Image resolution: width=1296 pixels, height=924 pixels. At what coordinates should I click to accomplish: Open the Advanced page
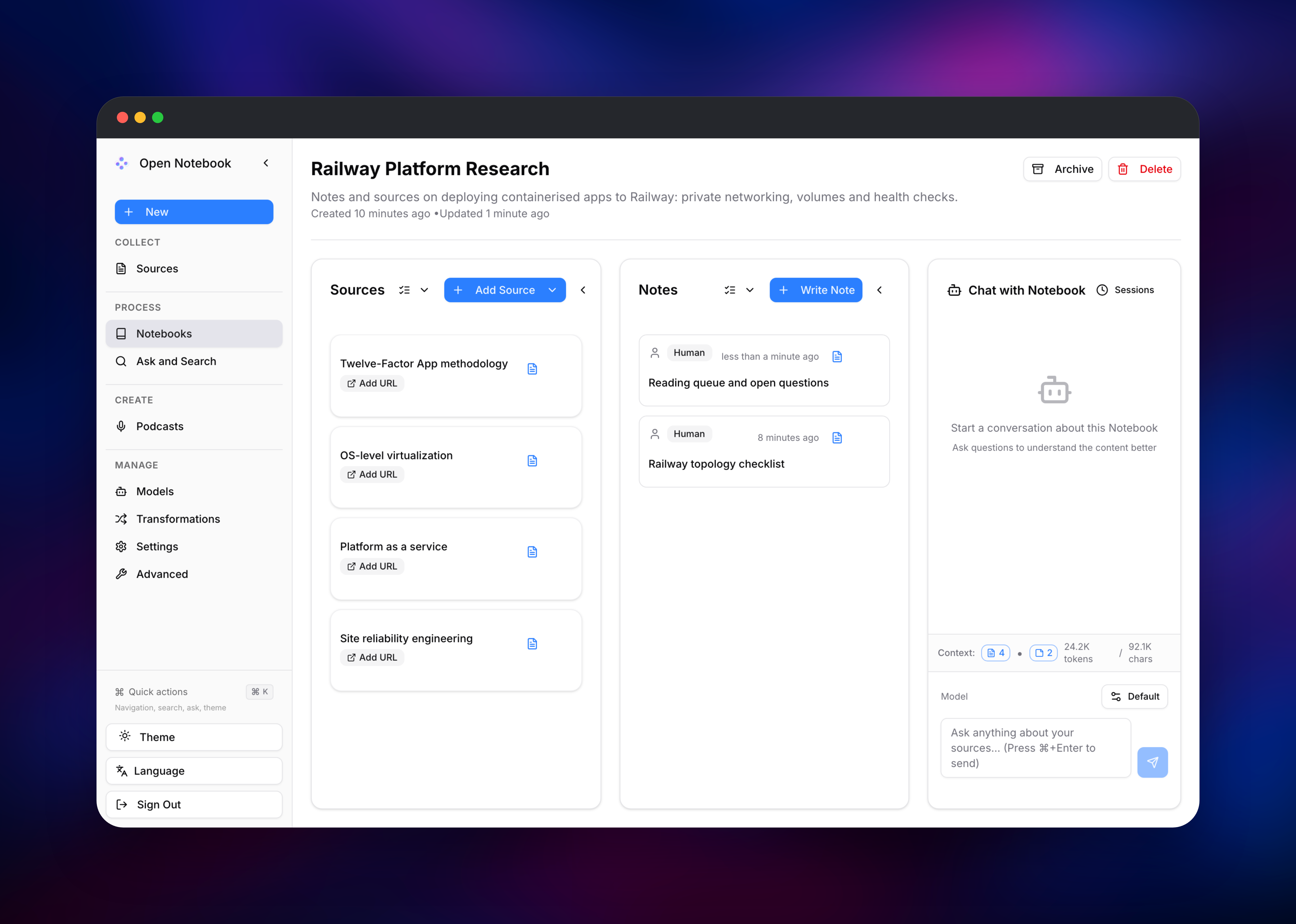(x=194, y=574)
